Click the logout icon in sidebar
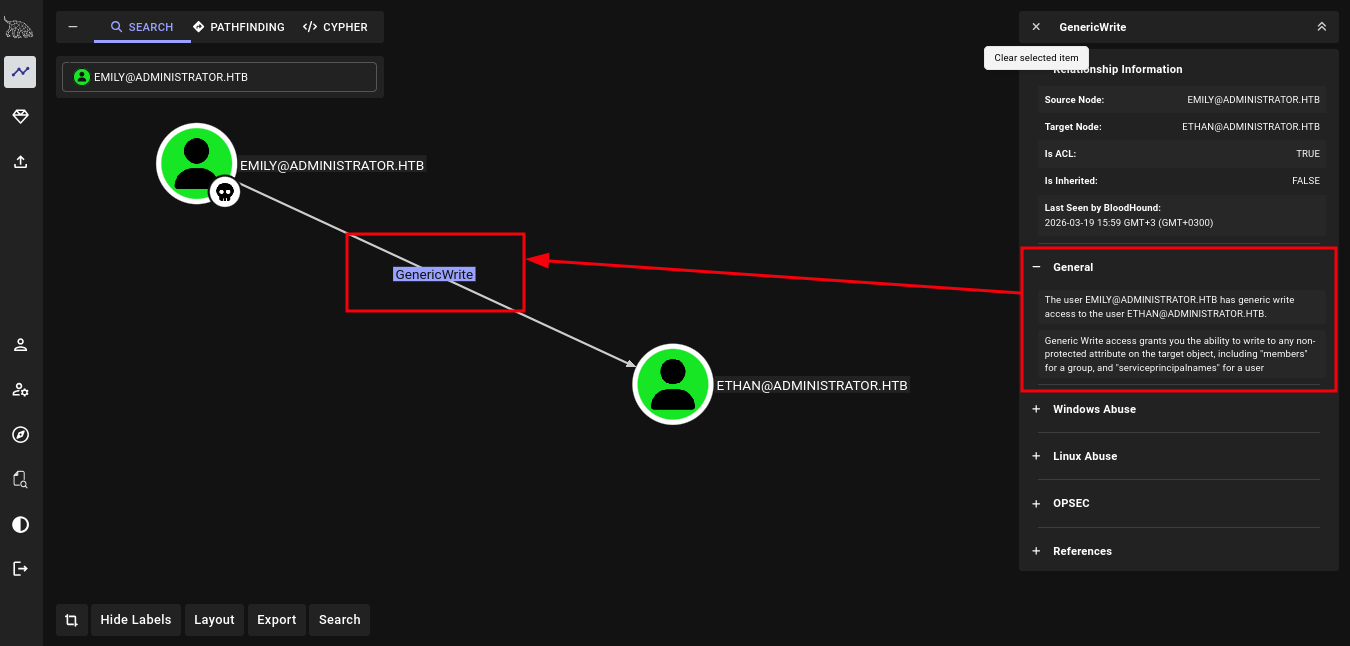The height and width of the screenshot is (646, 1350). pyautogui.click(x=20, y=568)
